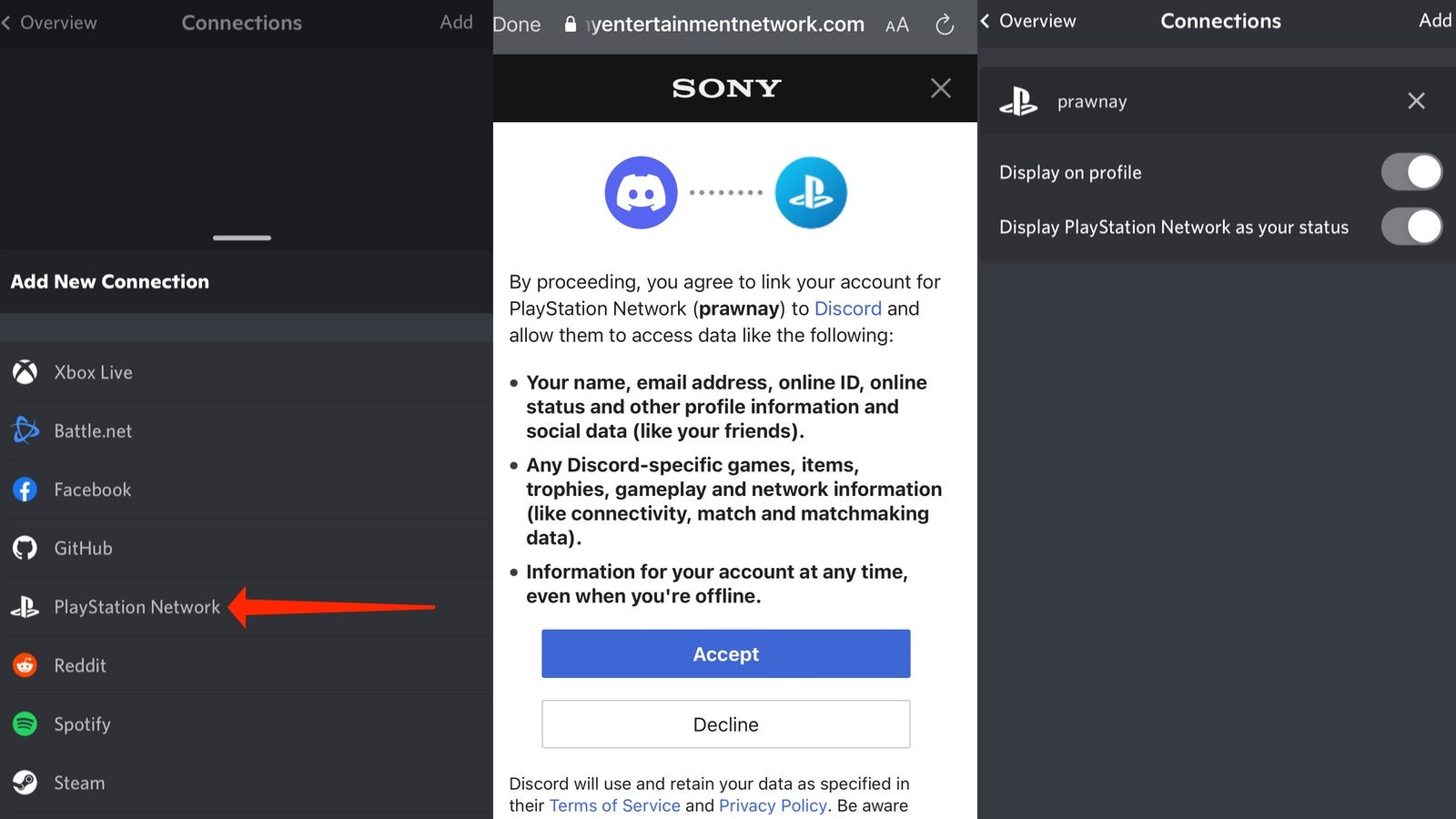Click the GitHub octocat icon

tap(25, 548)
